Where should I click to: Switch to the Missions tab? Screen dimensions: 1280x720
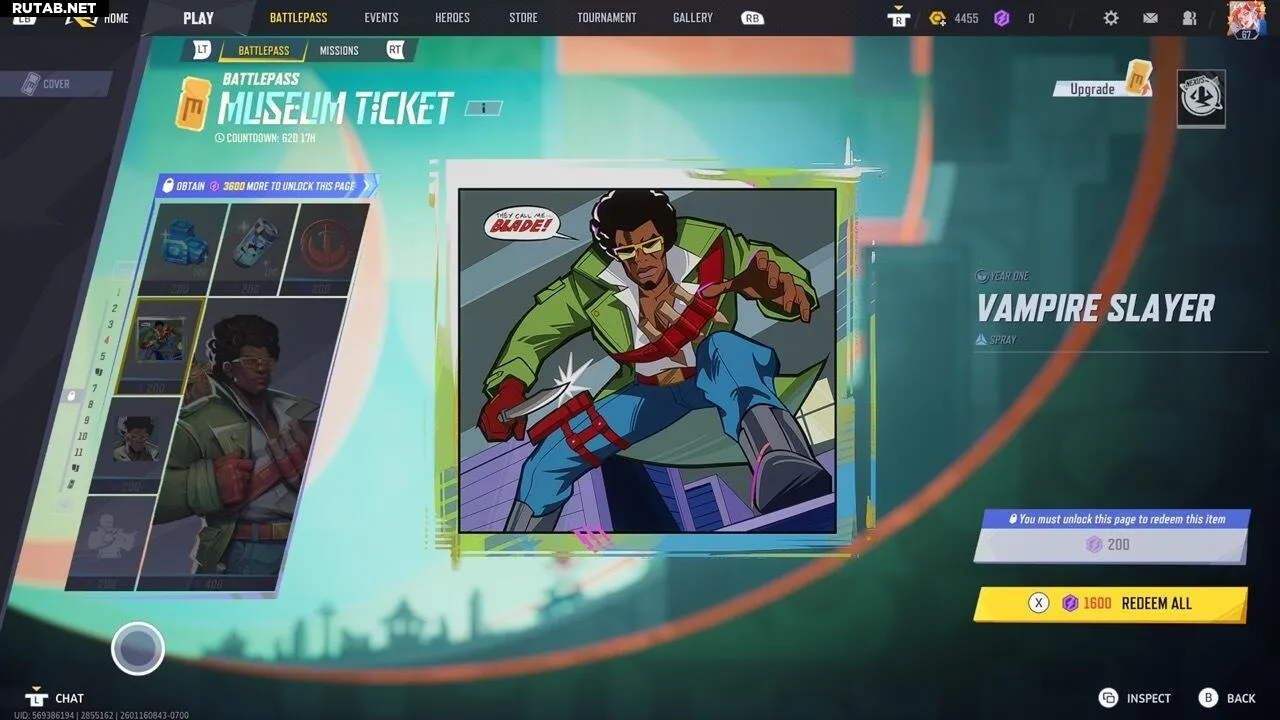(x=339, y=50)
